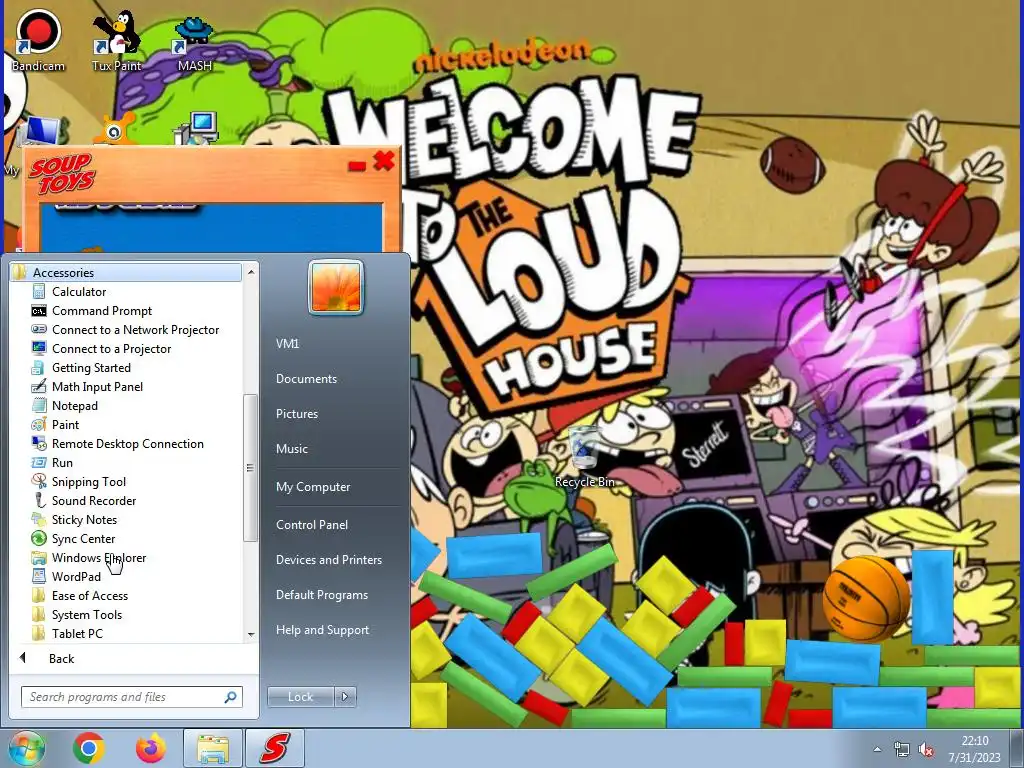This screenshot has height=768, width=1024.
Task: Open File Explorer from the taskbar
Action: tap(213, 748)
